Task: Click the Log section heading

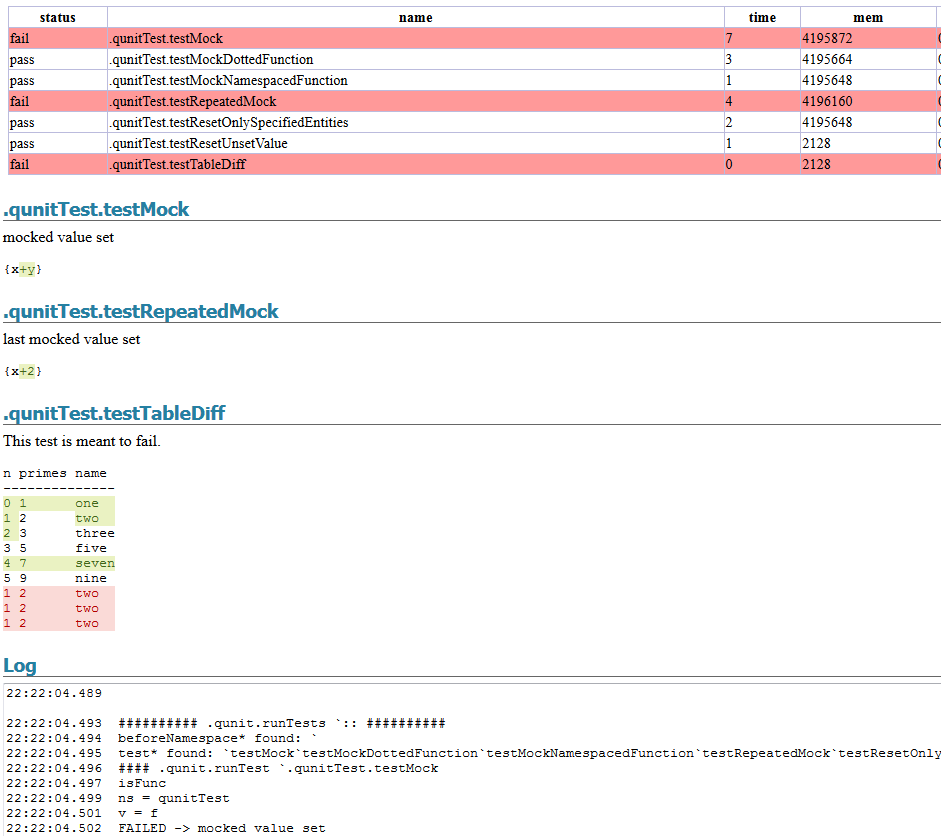Action: [x=20, y=666]
